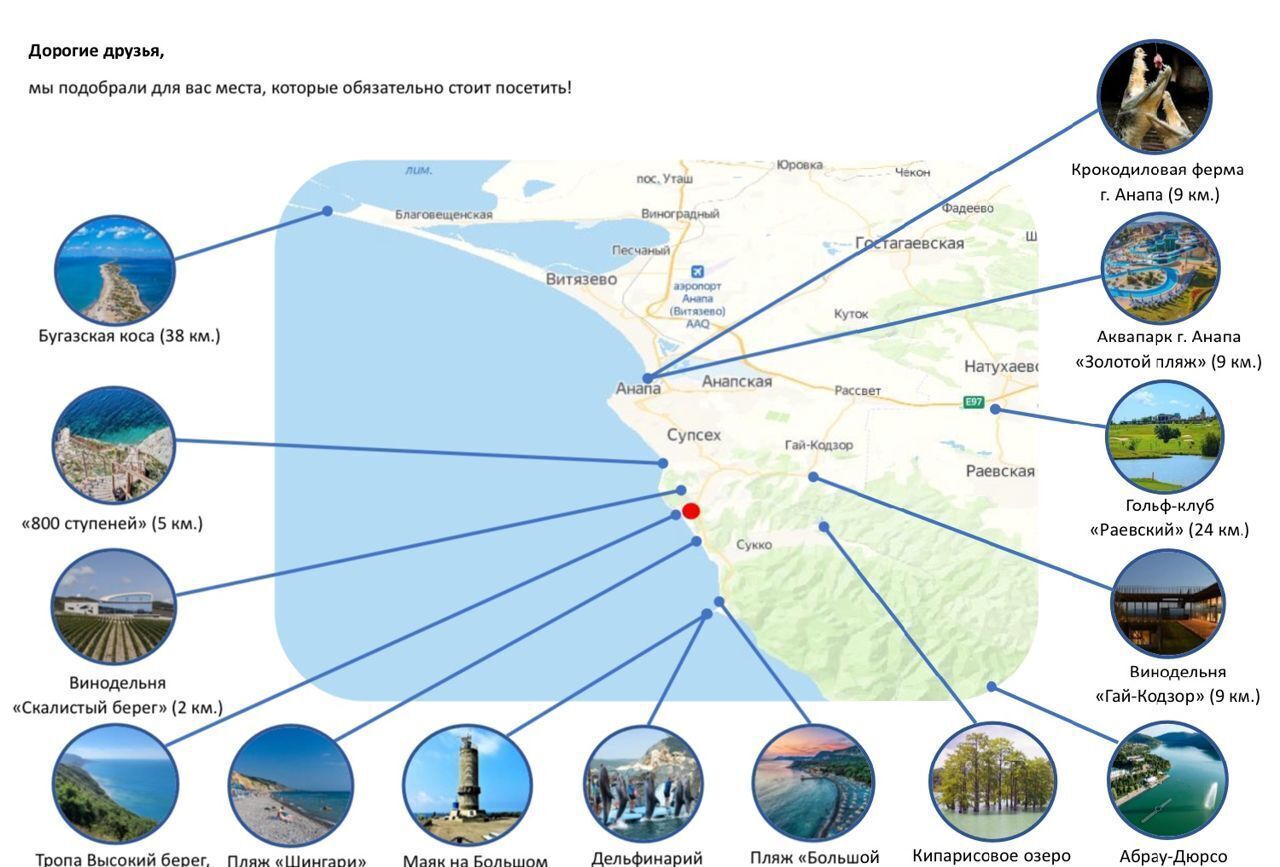This screenshot has width=1280, height=867.
Task: Click the 'Анапа' city label on map
Action: coord(638,389)
